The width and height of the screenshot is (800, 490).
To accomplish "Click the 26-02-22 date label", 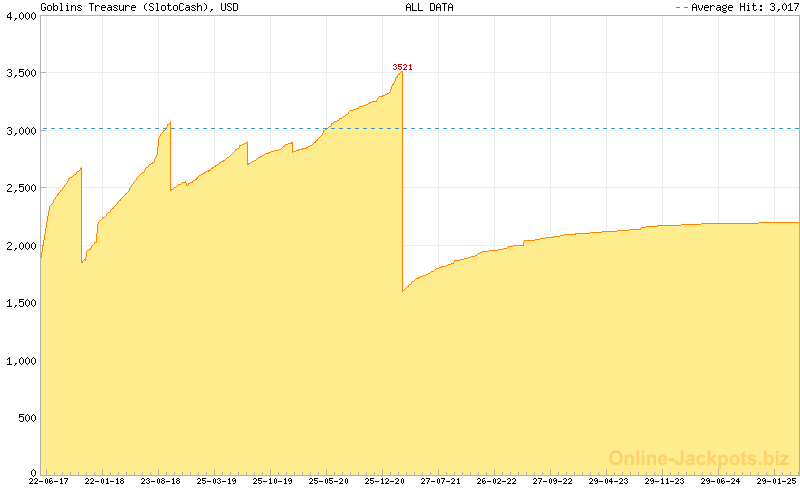I will (497, 481).
